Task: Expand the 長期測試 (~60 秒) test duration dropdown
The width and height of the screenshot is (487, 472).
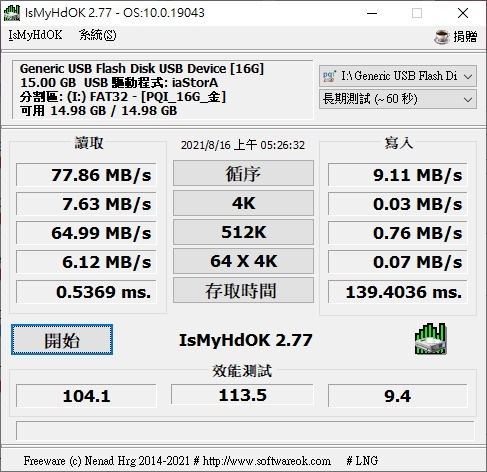Action: tap(398, 99)
